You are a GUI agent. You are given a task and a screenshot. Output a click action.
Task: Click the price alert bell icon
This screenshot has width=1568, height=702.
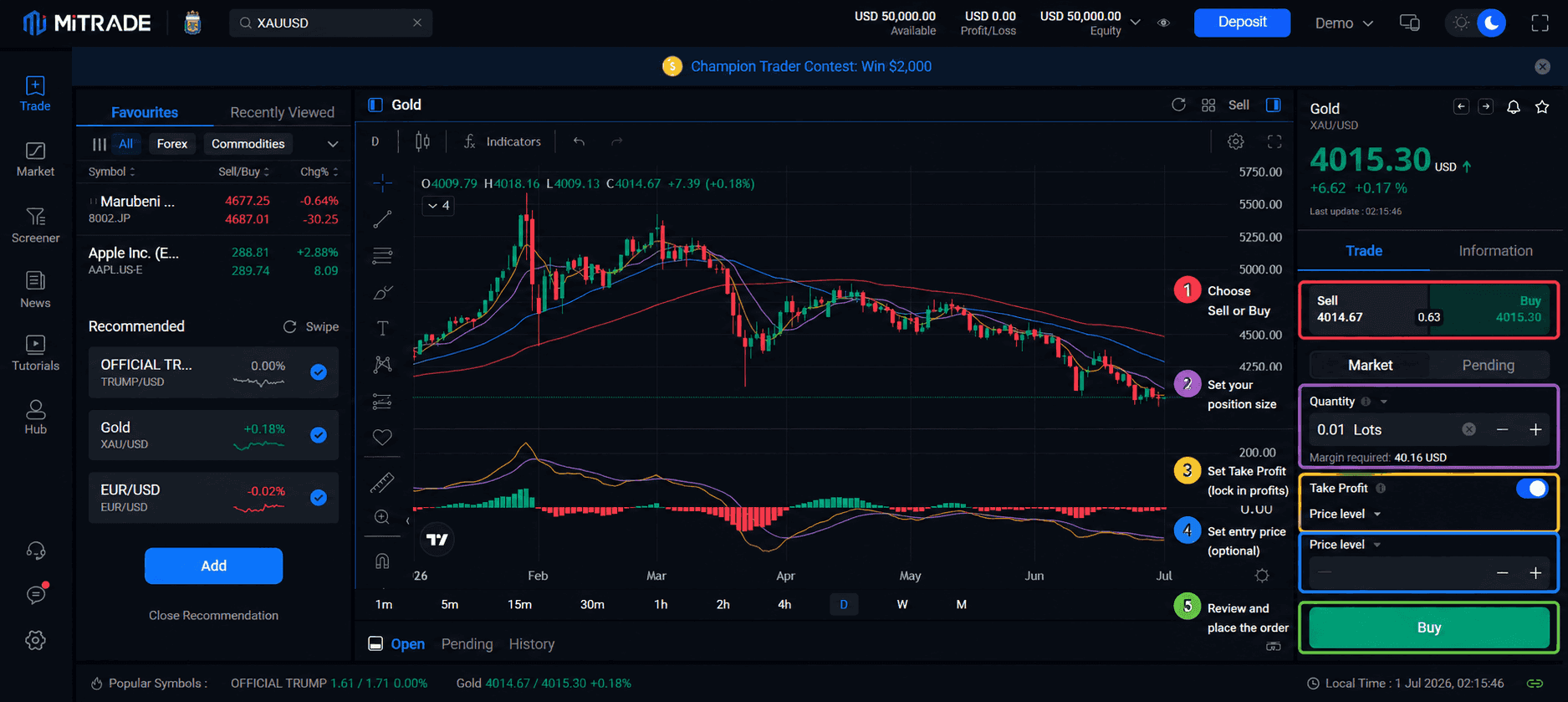[1513, 107]
